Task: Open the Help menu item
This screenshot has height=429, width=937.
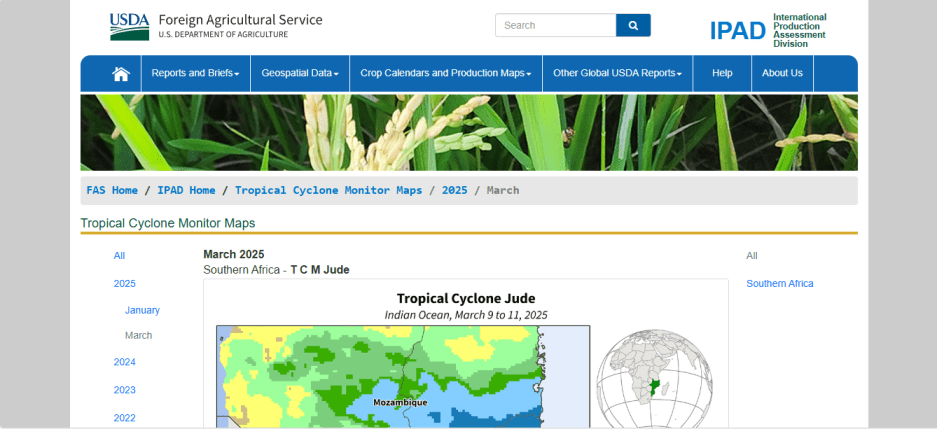Action: (x=722, y=73)
